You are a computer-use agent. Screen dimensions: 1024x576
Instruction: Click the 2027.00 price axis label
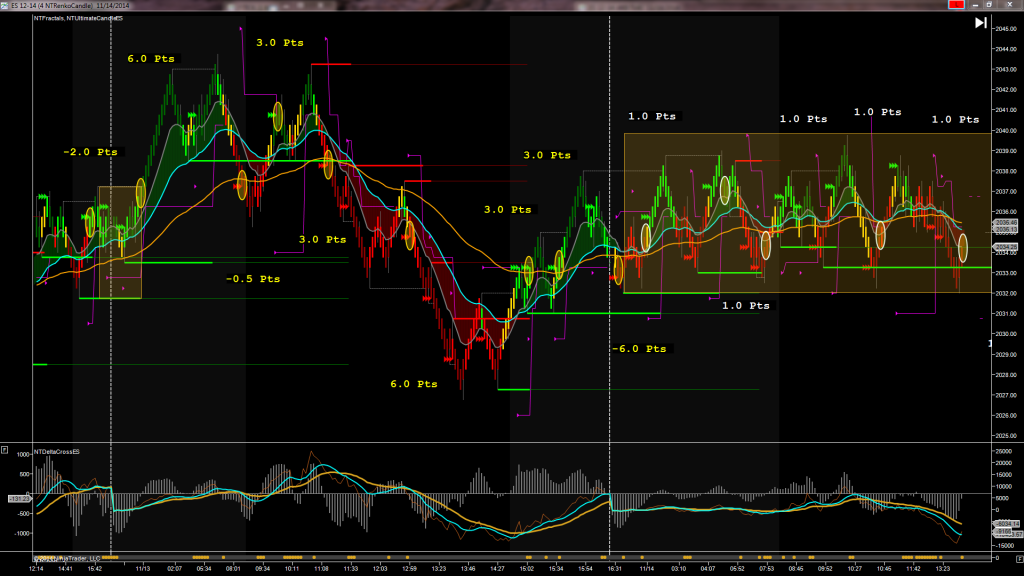(1006, 395)
